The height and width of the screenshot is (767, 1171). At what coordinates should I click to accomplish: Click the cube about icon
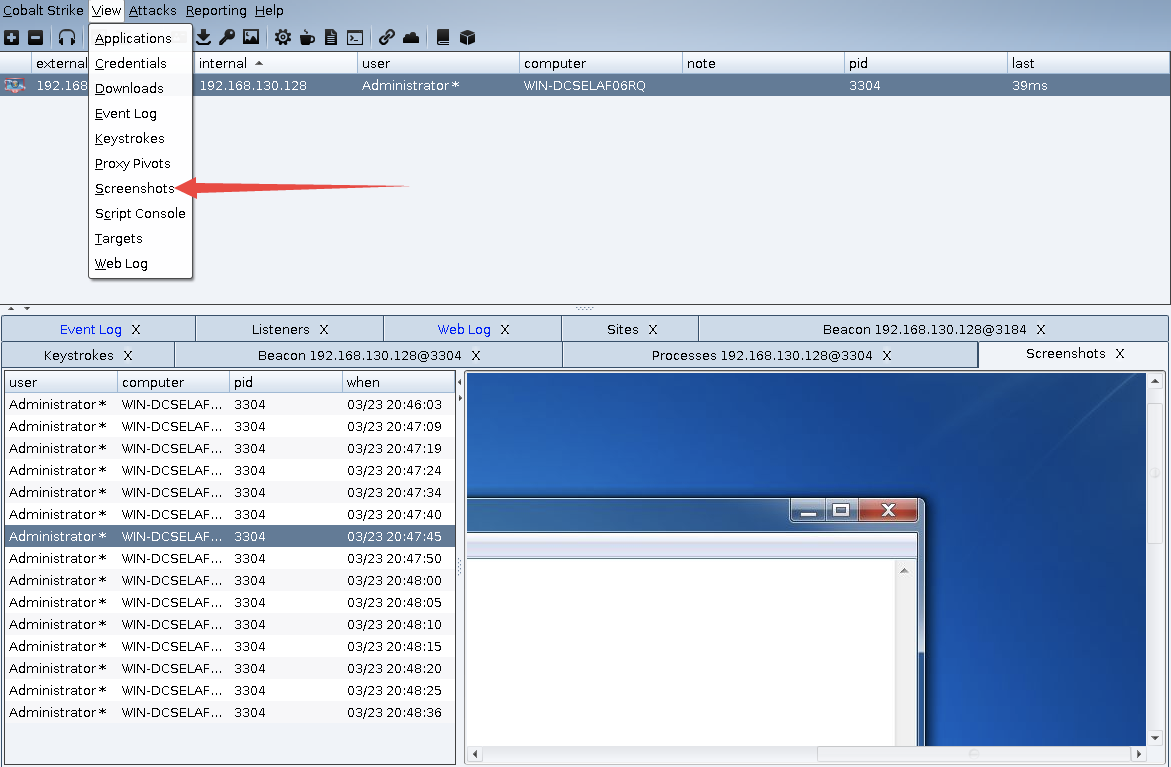tap(468, 37)
